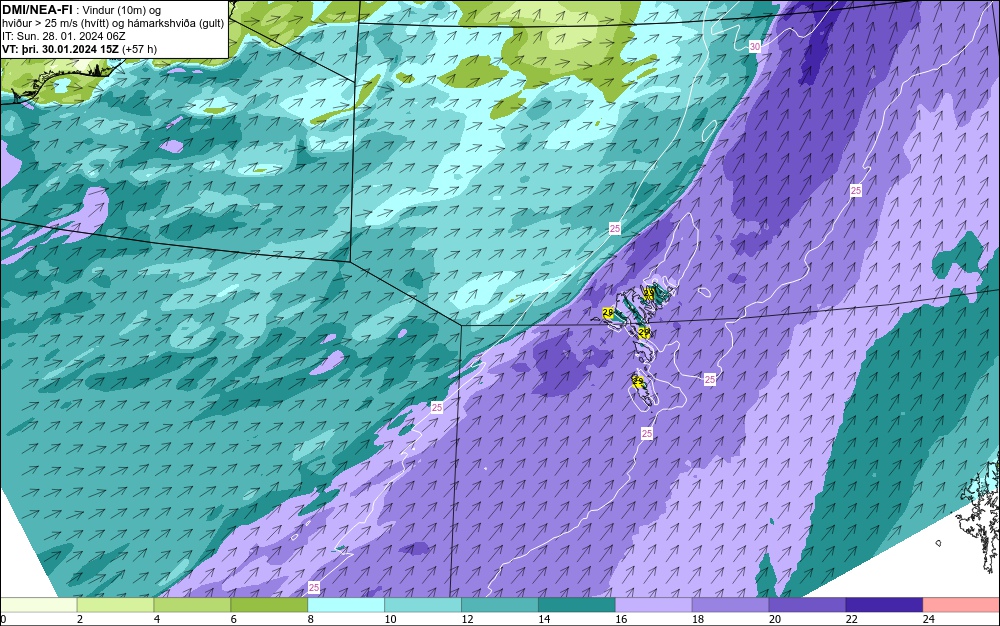Click the 22–24 m/s dark indigo legend swatch
This screenshot has height=626, width=1000.
[x=885, y=605]
